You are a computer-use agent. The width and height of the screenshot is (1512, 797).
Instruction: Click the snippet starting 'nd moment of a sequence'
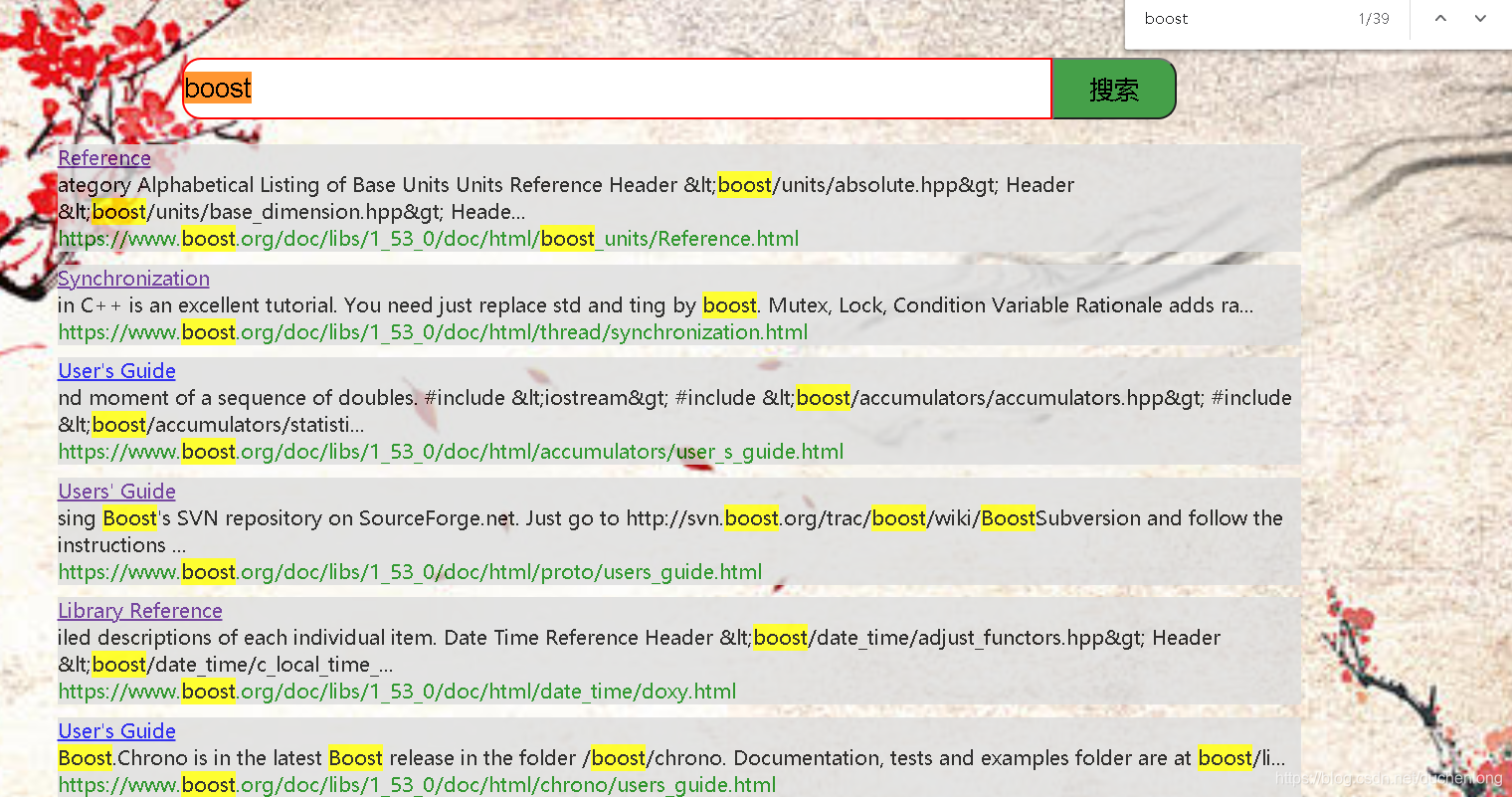coord(674,411)
